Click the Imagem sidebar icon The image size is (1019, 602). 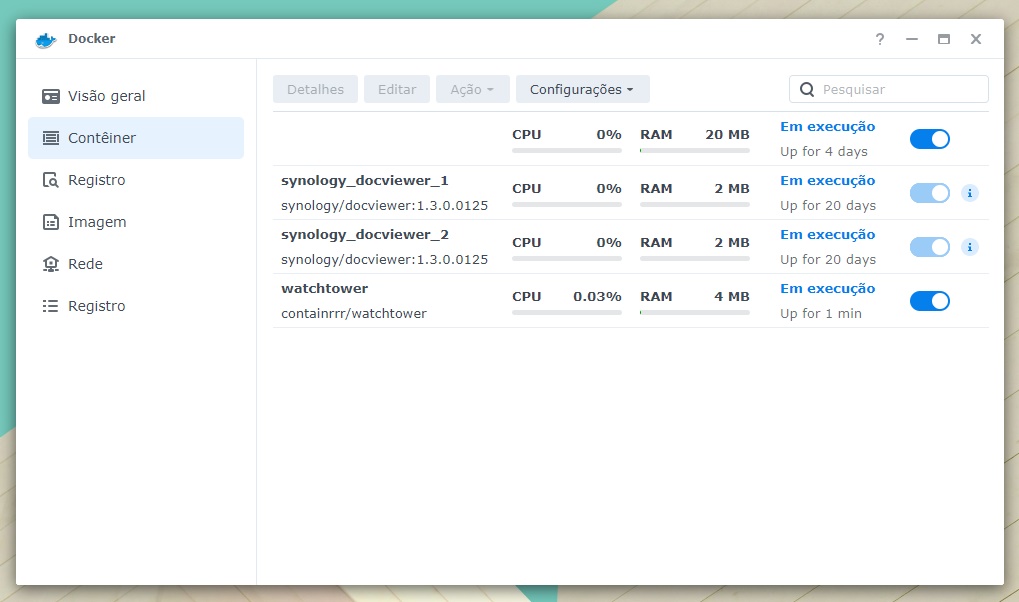pyautogui.click(x=51, y=222)
